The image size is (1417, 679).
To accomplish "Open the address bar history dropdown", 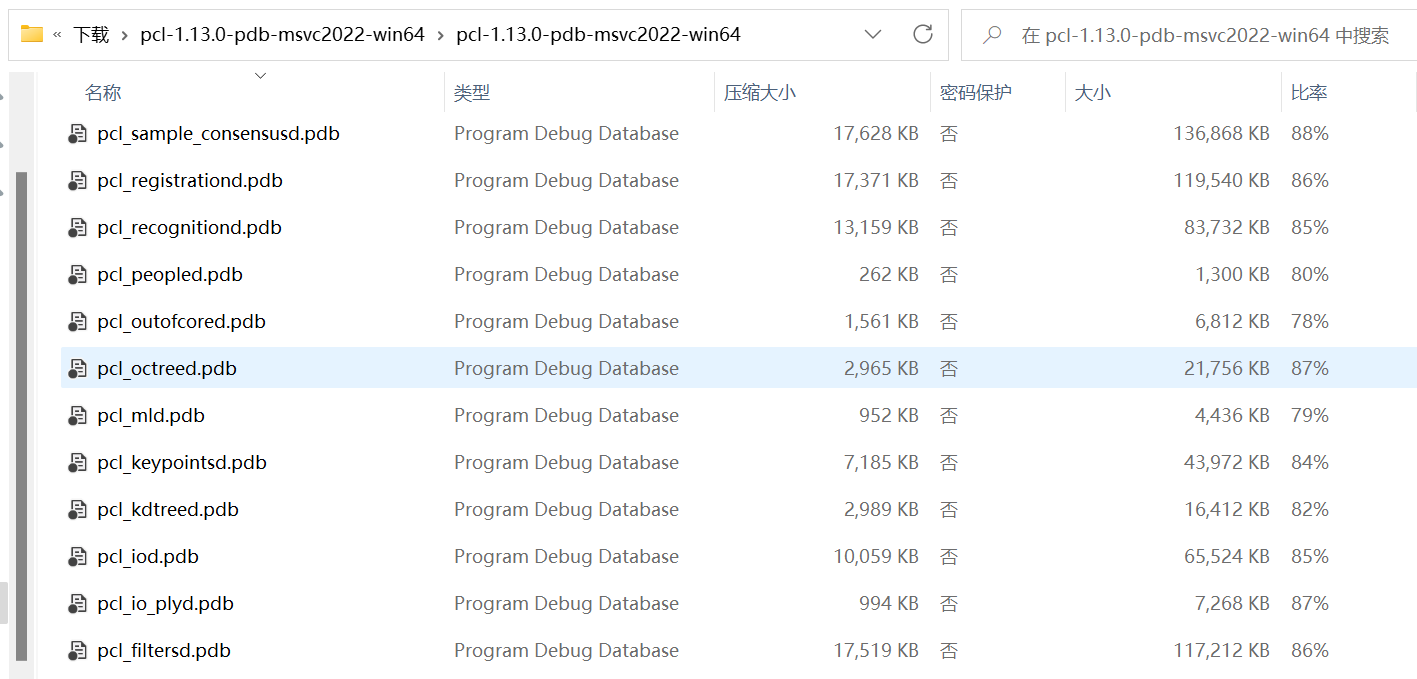I will point(873,34).
